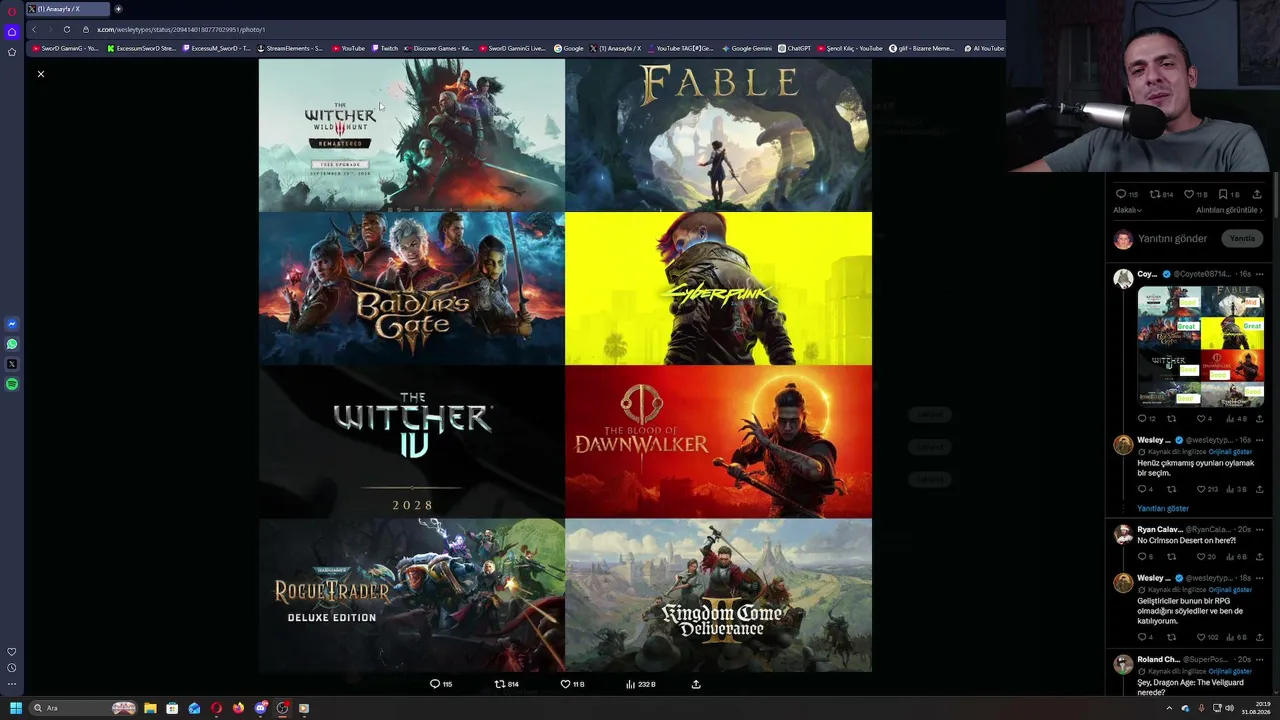The image size is (1280, 720).
Task: Show original of the 'Henüz çıkmamış' reply
Action: pos(1230,452)
